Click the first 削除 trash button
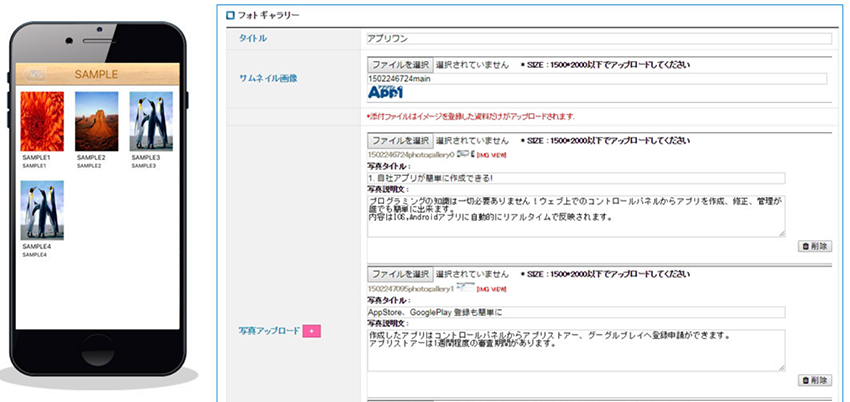This screenshot has width=850, height=402. click(815, 247)
